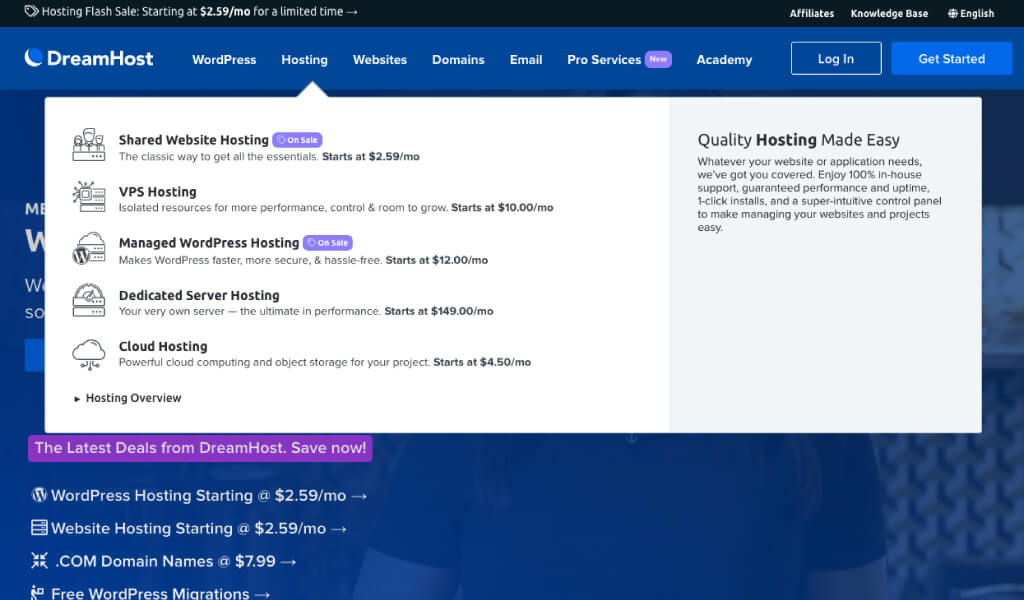This screenshot has width=1024, height=600.
Task: Open the Hosting menu
Action: (x=304, y=59)
